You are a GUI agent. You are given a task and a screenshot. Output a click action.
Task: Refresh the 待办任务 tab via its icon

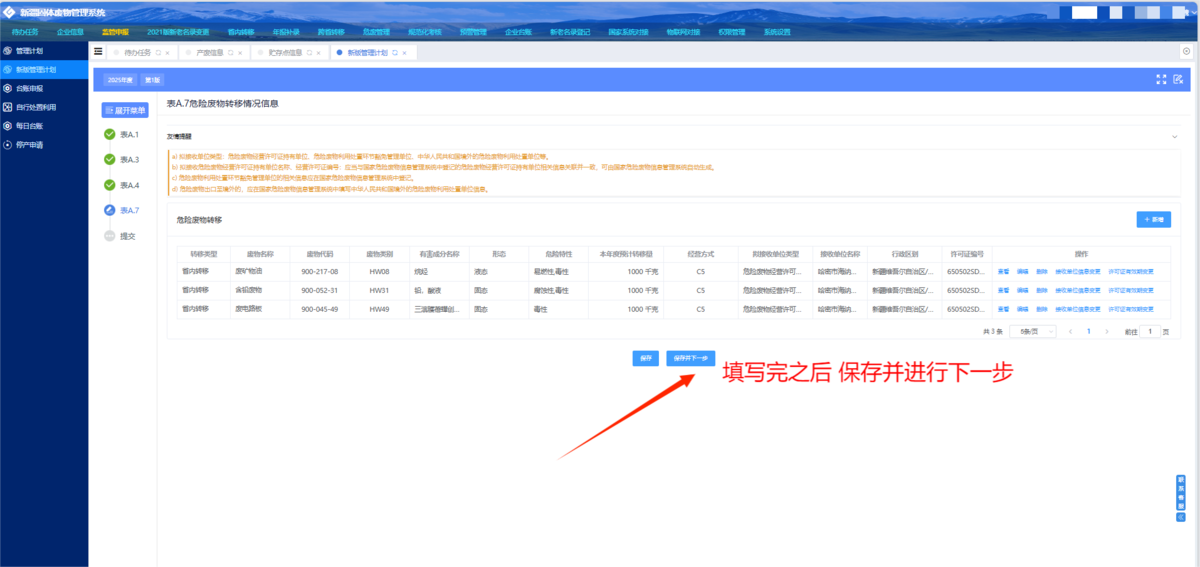(x=157, y=52)
